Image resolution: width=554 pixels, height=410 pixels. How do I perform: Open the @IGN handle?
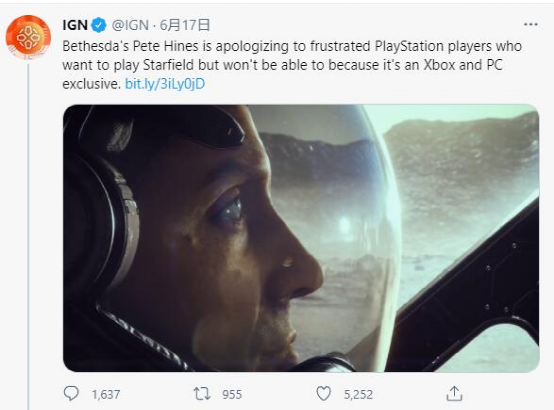(130, 25)
